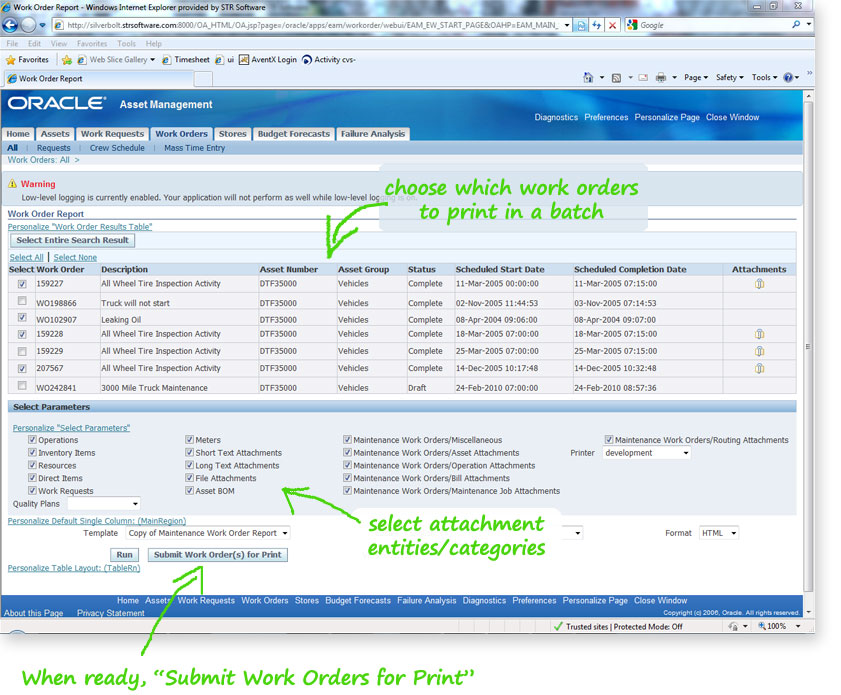Viewport: 841px width, 695px height.
Task: Open the File menu
Action: point(12,43)
